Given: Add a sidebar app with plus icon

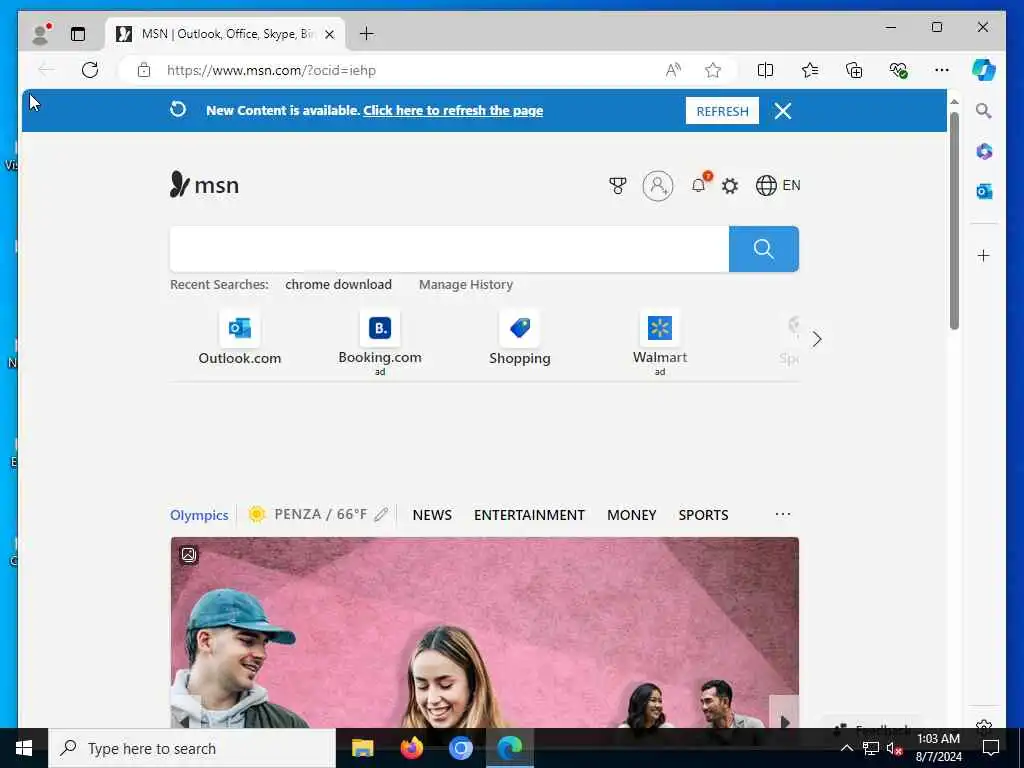Looking at the screenshot, I should tap(984, 255).
